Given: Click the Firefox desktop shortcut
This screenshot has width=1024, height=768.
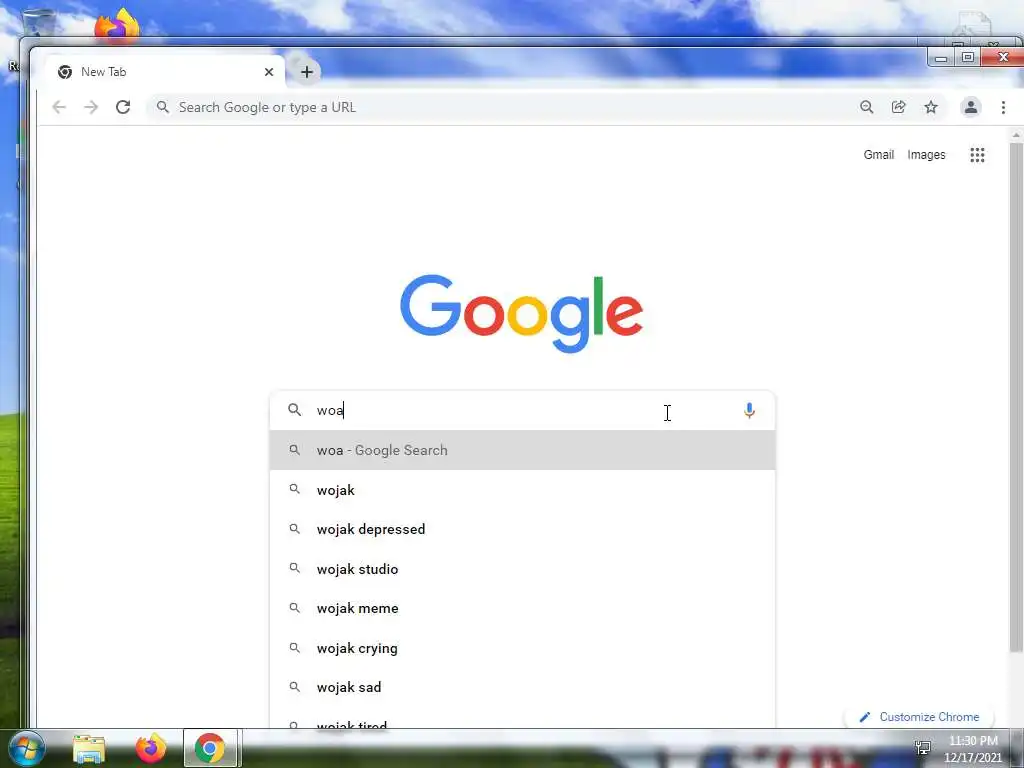Looking at the screenshot, I should [x=117, y=25].
